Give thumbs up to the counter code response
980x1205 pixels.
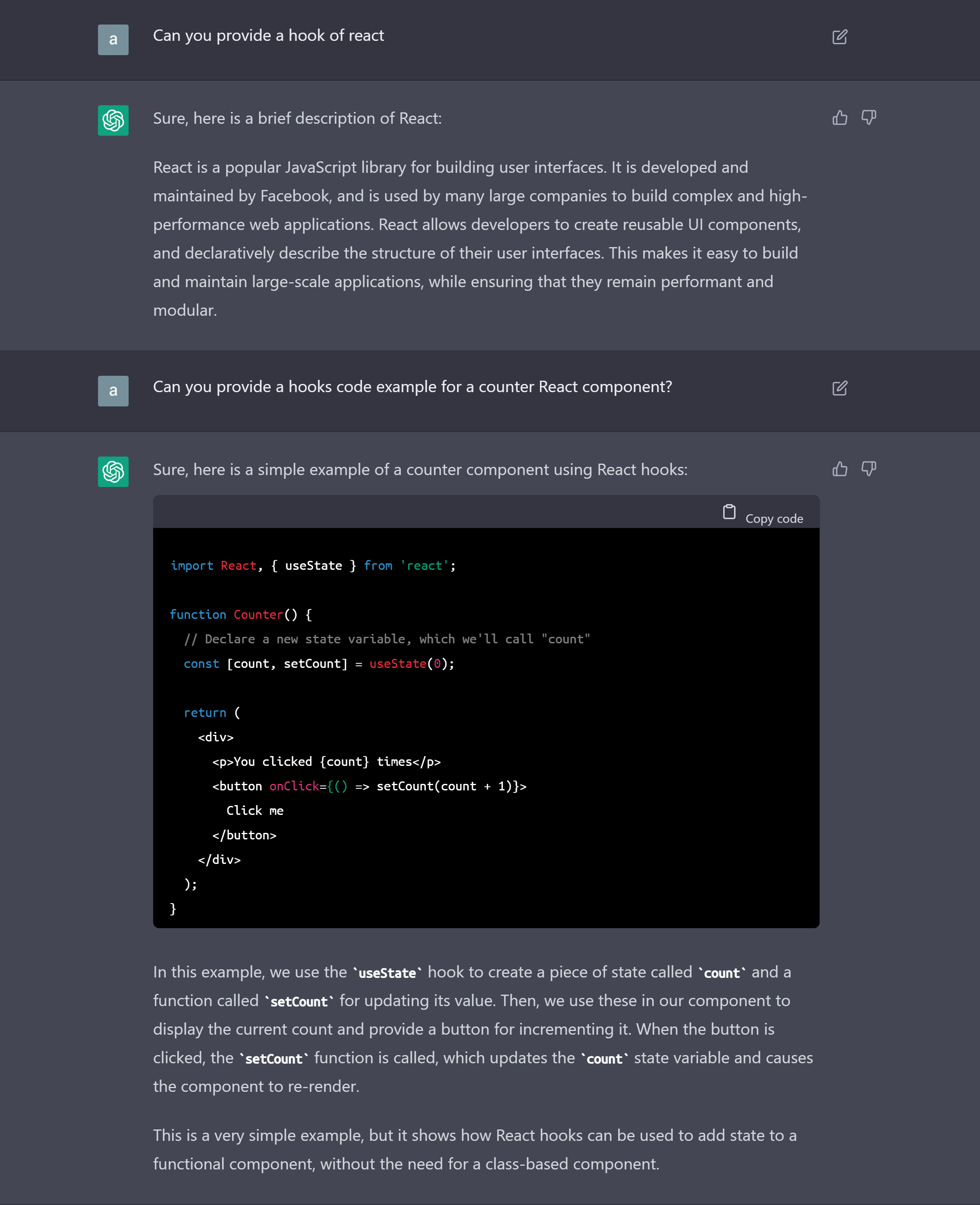pyautogui.click(x=840, y=469)
